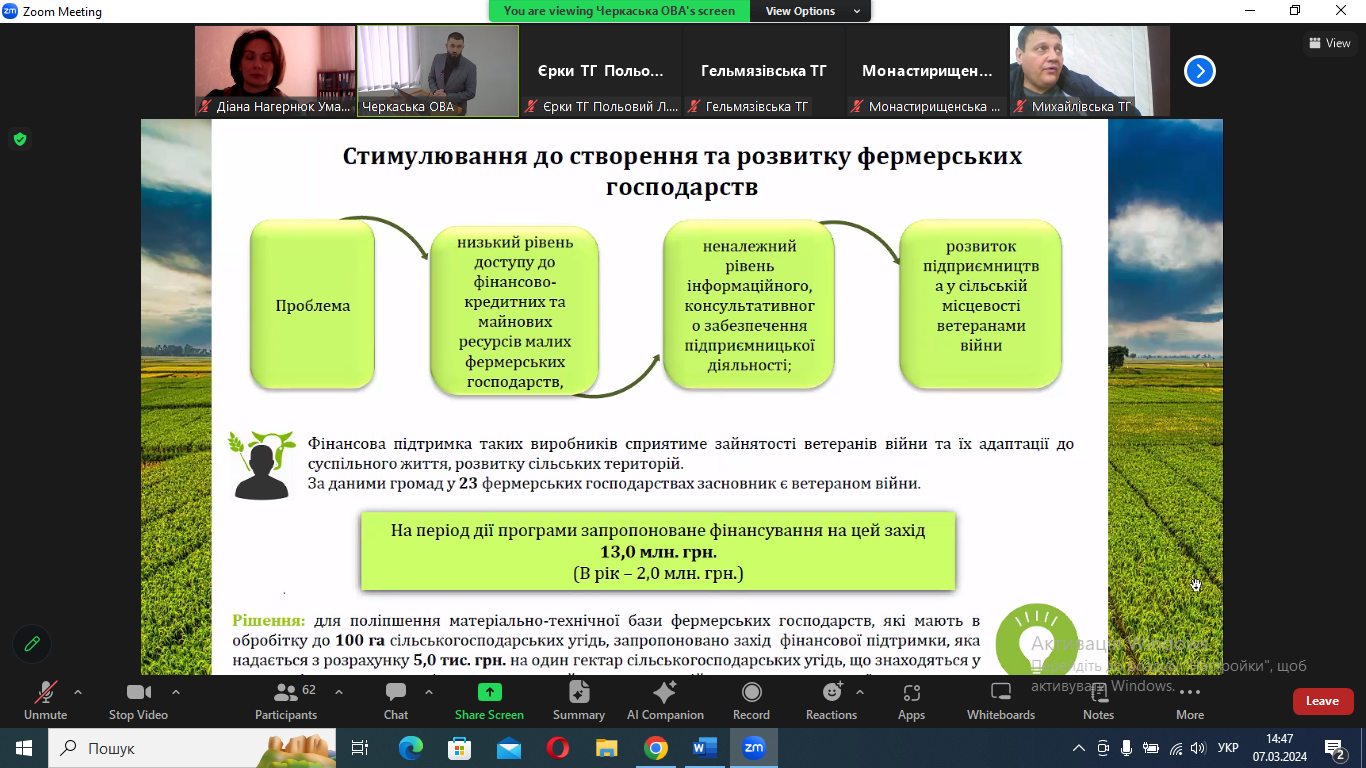Image resolution: width=1366 pixels, height=768 pixels.
Task: Open microphone tray icon
Action: (x=1127, y=748)
